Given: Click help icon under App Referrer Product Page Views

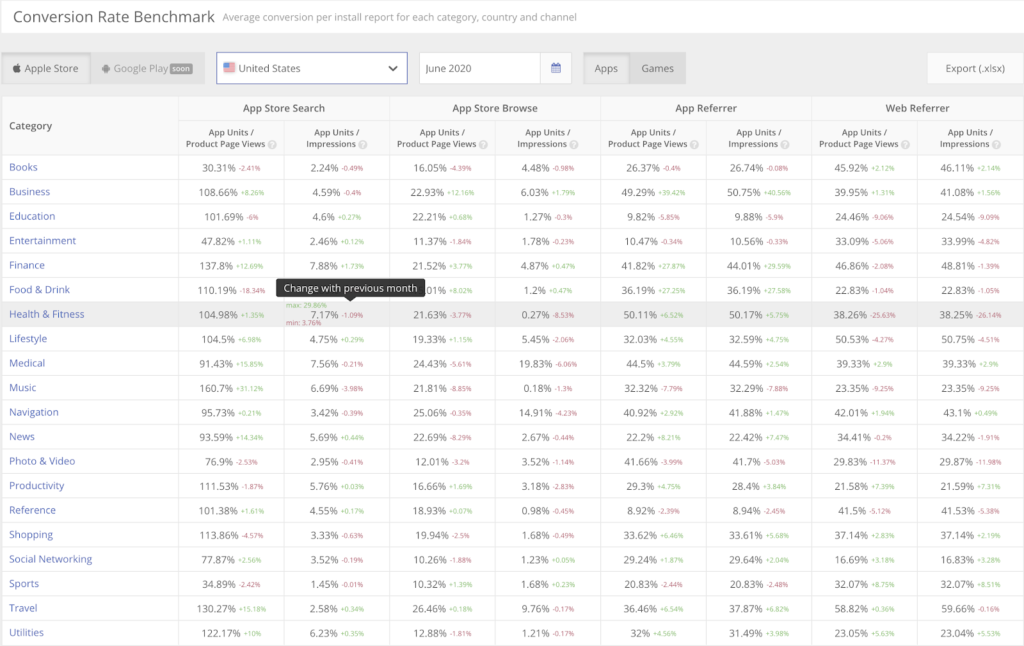Looking at the screenshot, I should click(x=694, y=144).
